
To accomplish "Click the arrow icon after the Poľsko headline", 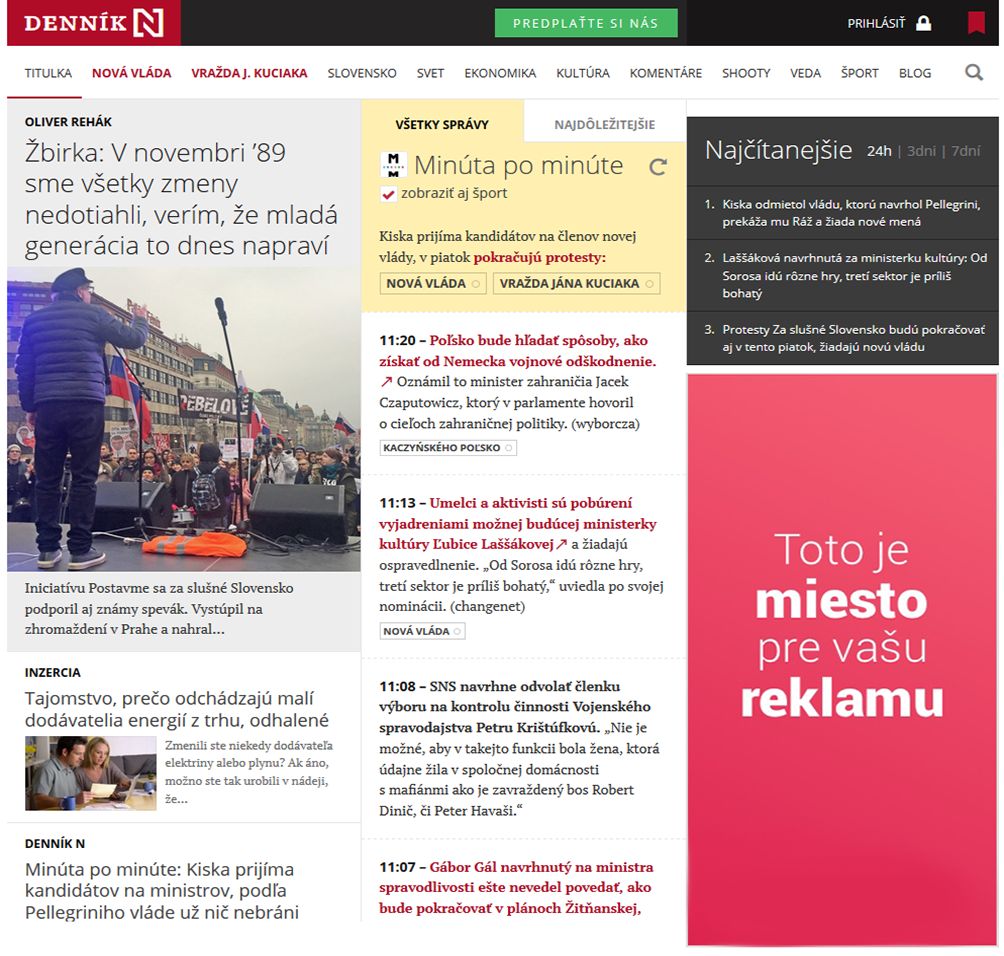I will 385,382.
